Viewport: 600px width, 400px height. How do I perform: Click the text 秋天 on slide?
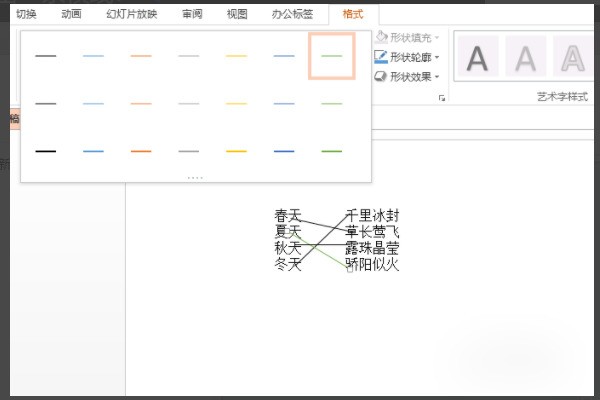click(288, 248)
